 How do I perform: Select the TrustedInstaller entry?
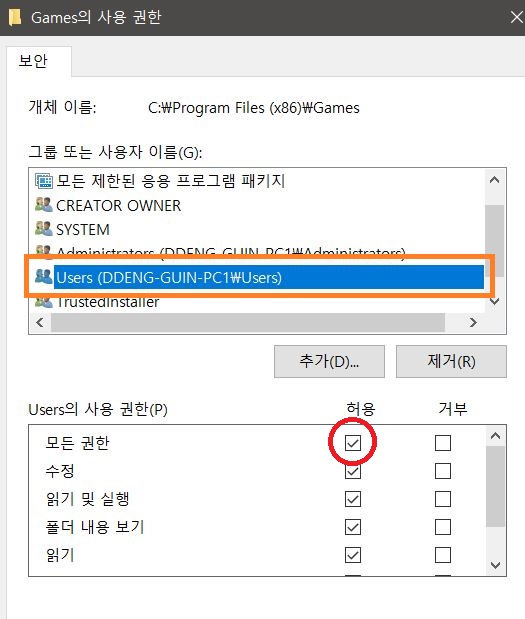pos(108,302)
